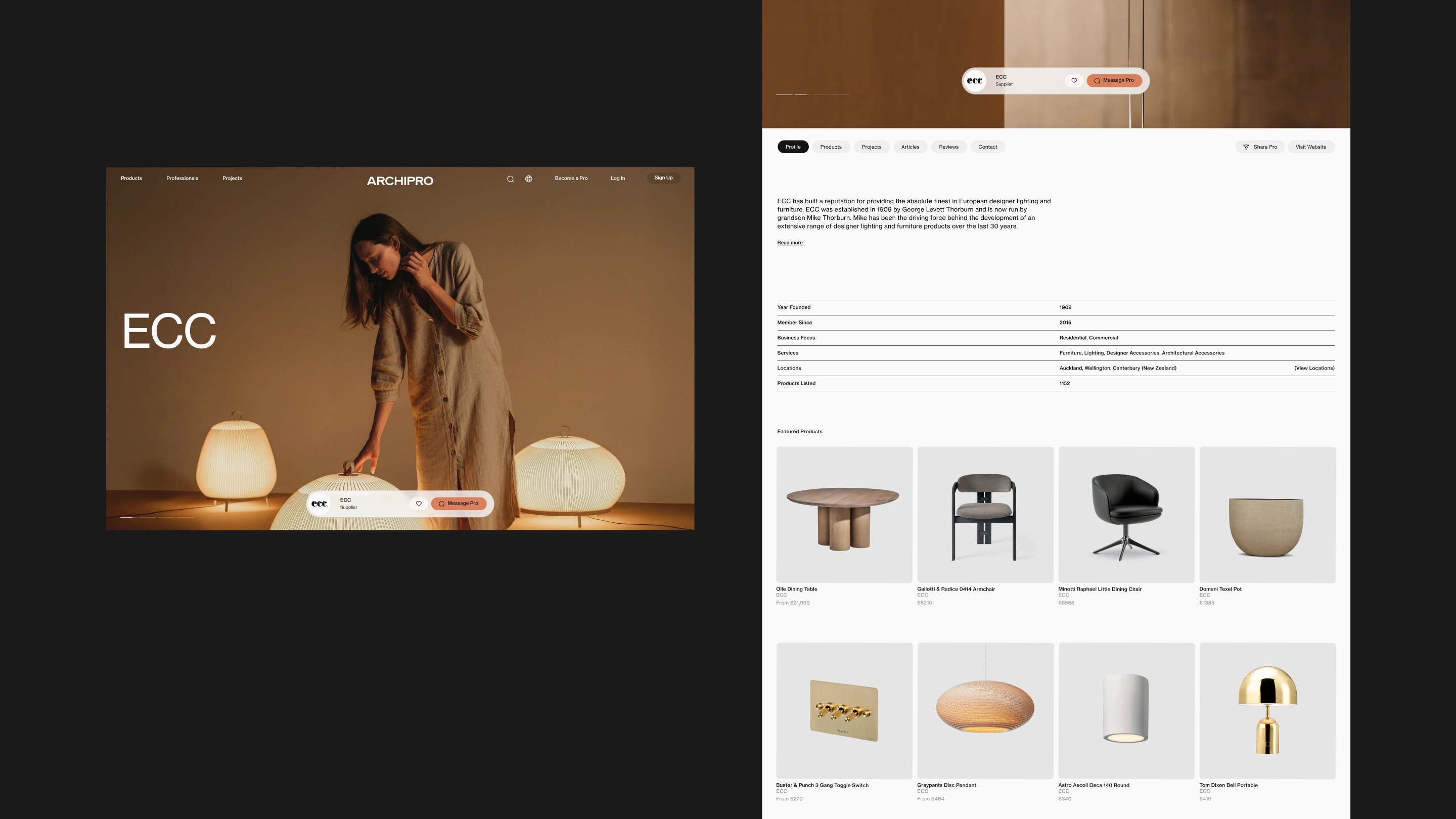The image size is (1456, 819).
Task: Select second carousel indicator in hero image
Action: click(x=147, y=517)
